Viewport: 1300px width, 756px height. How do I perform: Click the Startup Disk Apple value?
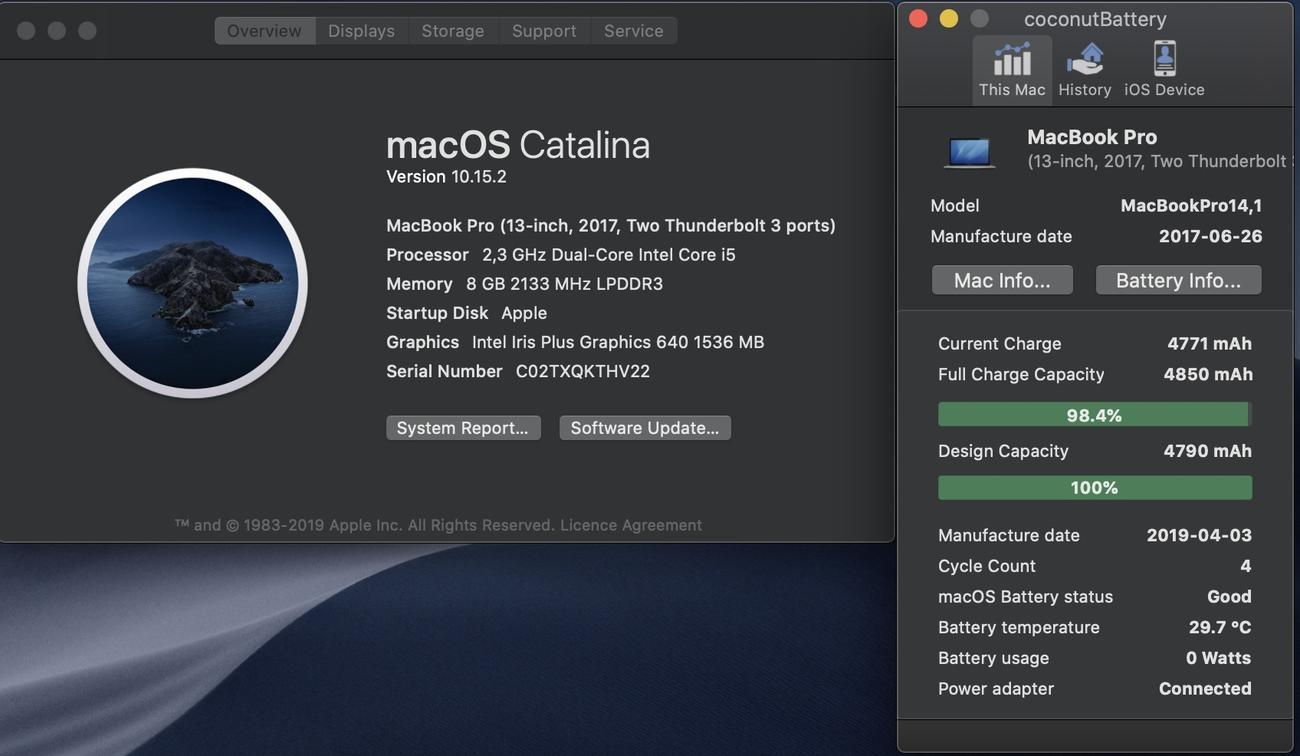(524, 313)
